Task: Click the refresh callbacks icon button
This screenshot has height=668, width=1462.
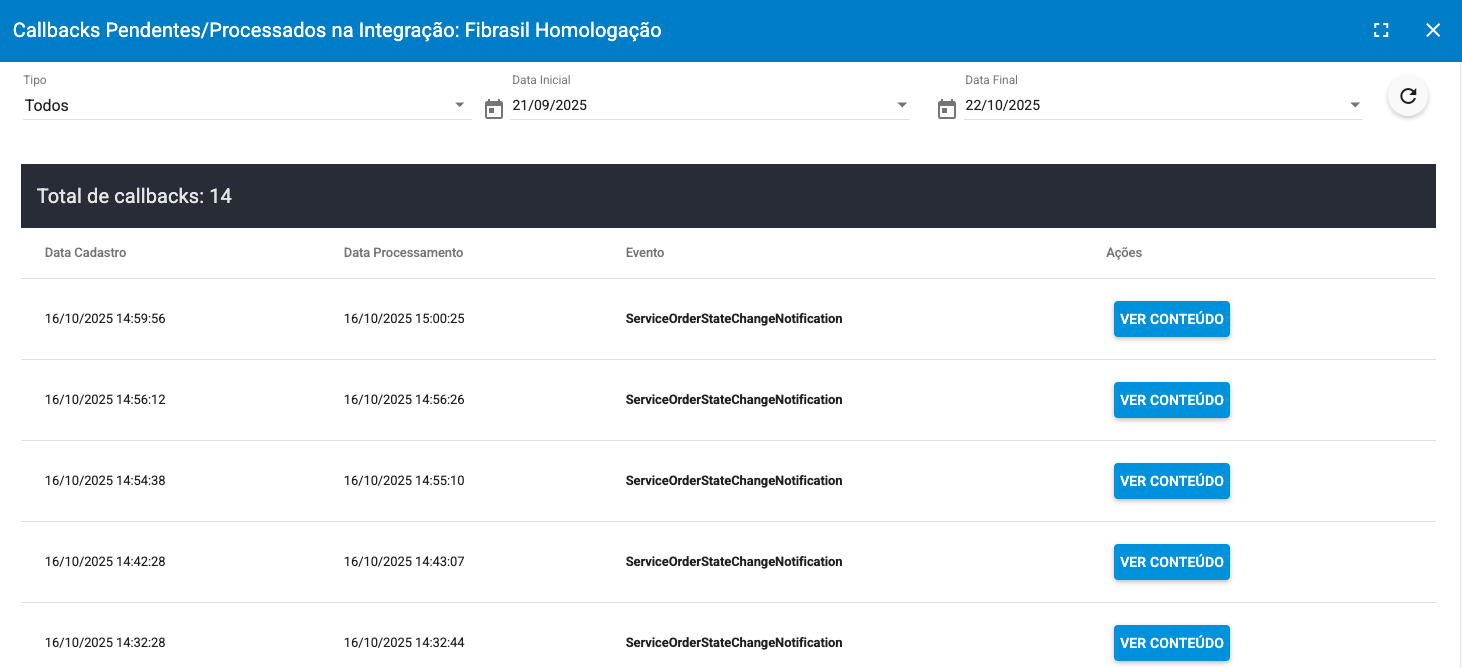Action: click(x=1408, y=97)
